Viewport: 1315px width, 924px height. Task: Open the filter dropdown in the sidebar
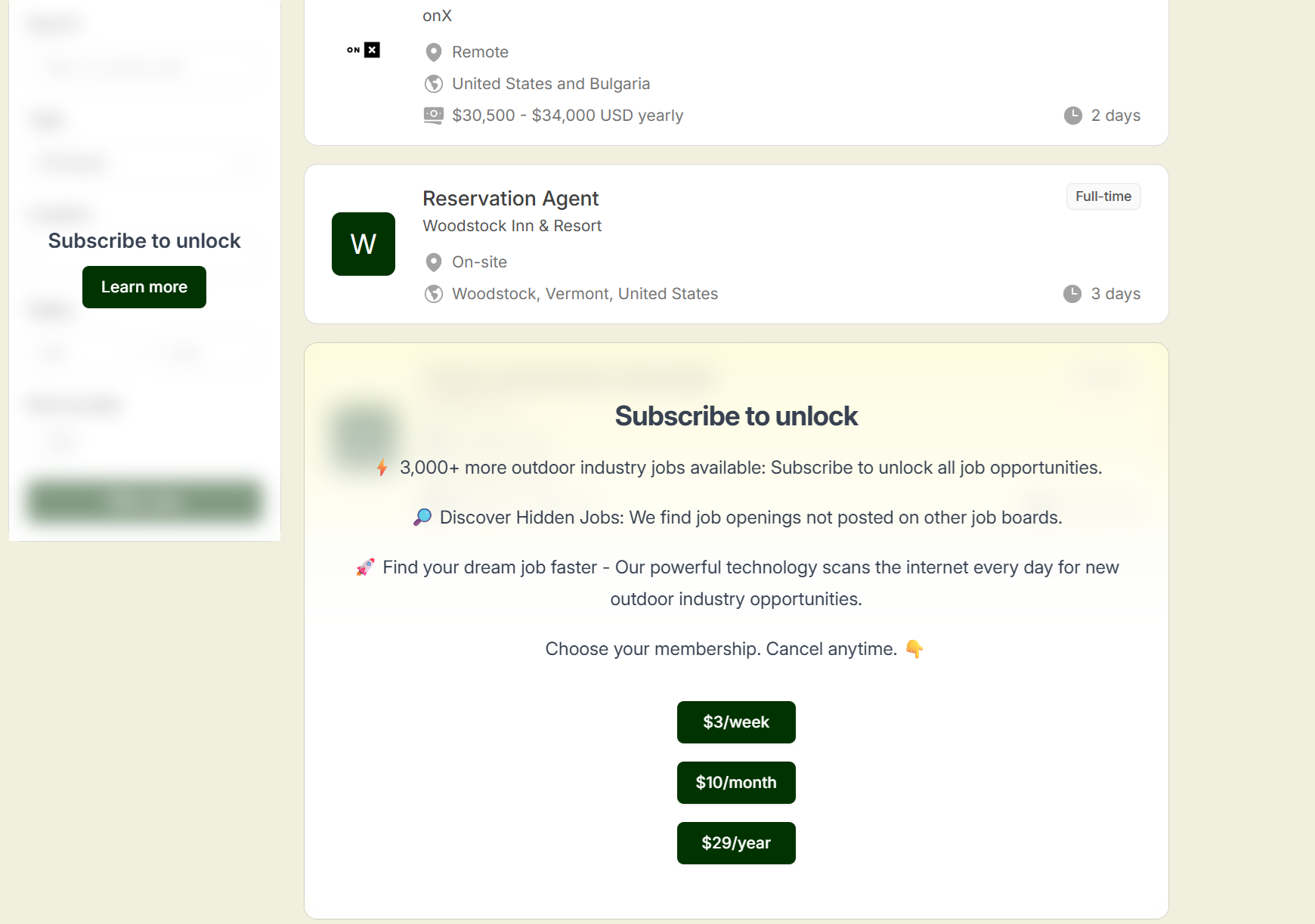tap(144, 162)
